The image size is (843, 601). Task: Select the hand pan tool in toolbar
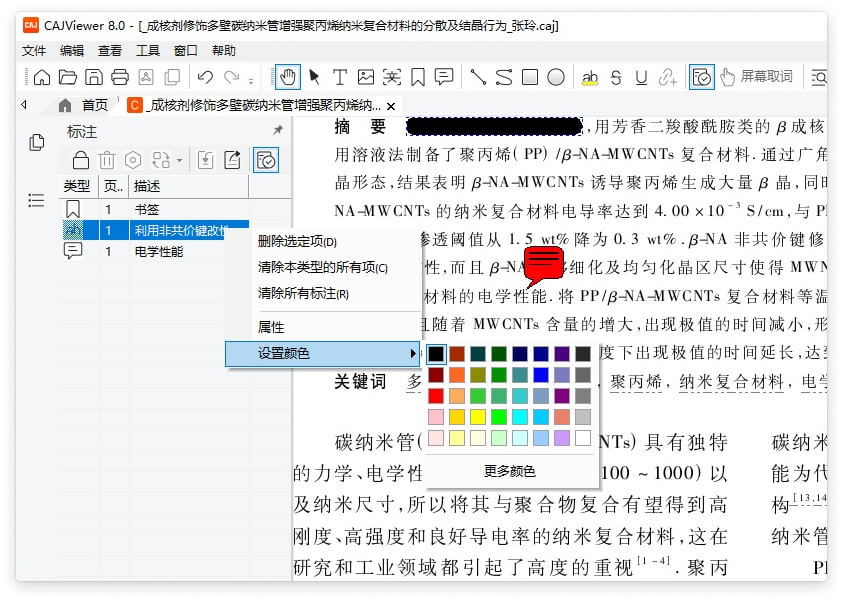pos(287,77)
